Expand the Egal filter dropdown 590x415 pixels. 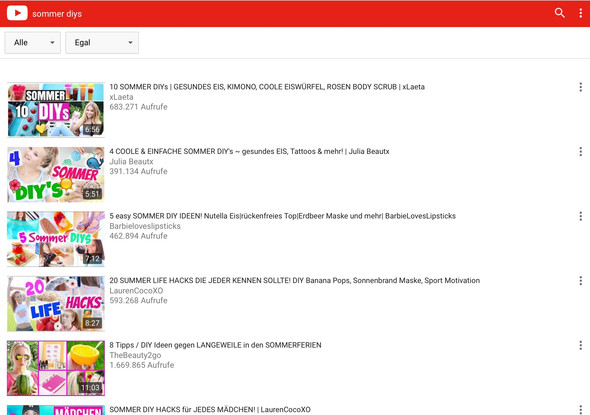tap(102, 43)
